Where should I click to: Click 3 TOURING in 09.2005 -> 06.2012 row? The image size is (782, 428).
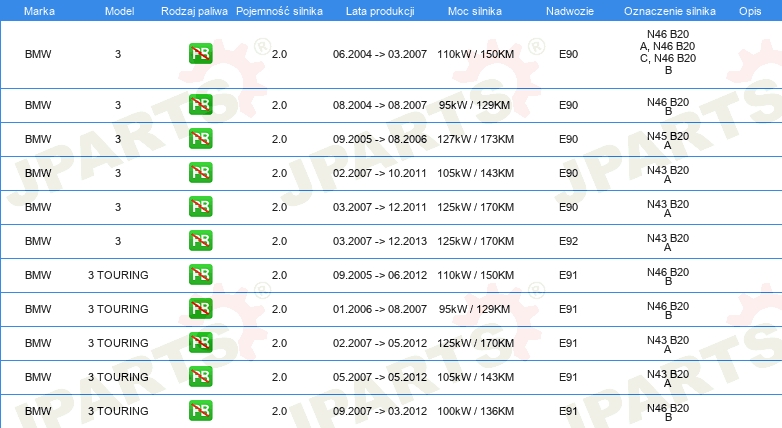point(118,274)
